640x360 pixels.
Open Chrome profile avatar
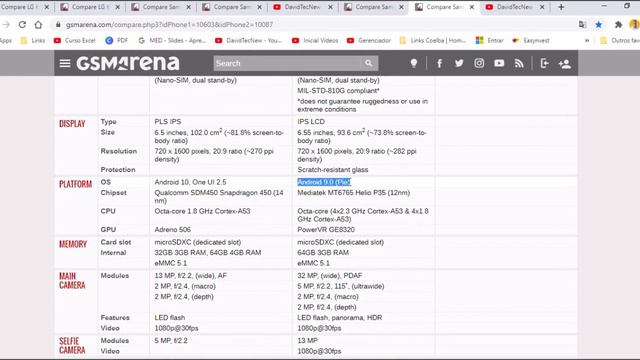pyautogui.click(x=634, y=24)
